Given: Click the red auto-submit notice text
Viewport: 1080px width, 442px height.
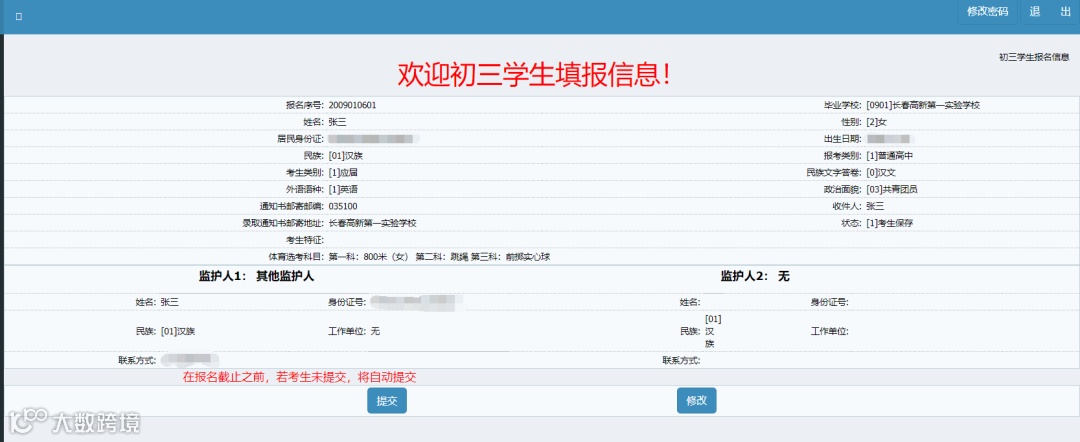Looking at the screenshot, I should click(x=299, y=377).
